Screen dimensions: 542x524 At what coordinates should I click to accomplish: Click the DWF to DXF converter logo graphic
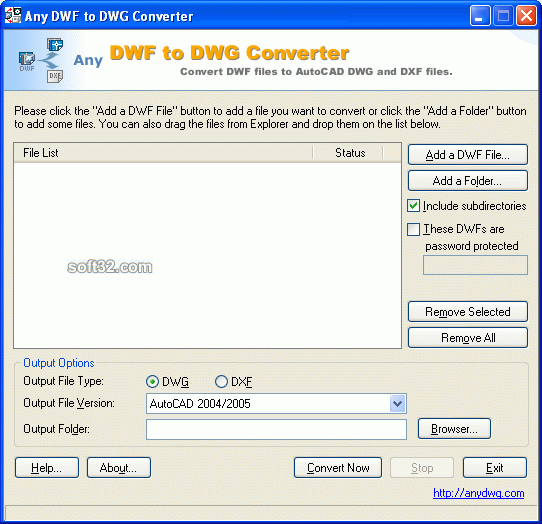pos(41,61)
